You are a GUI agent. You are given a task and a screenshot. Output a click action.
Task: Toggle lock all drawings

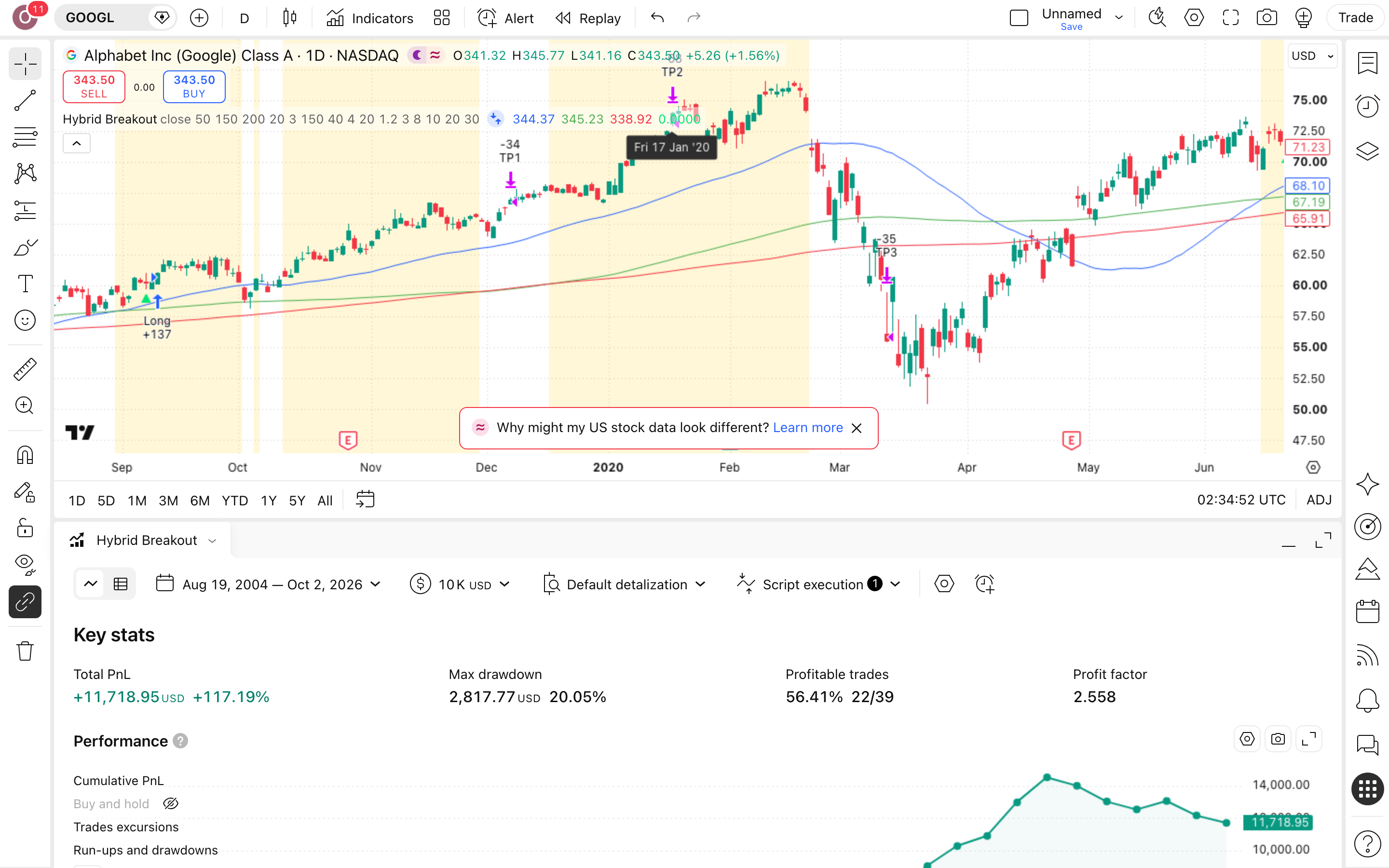tap(25, 528)
